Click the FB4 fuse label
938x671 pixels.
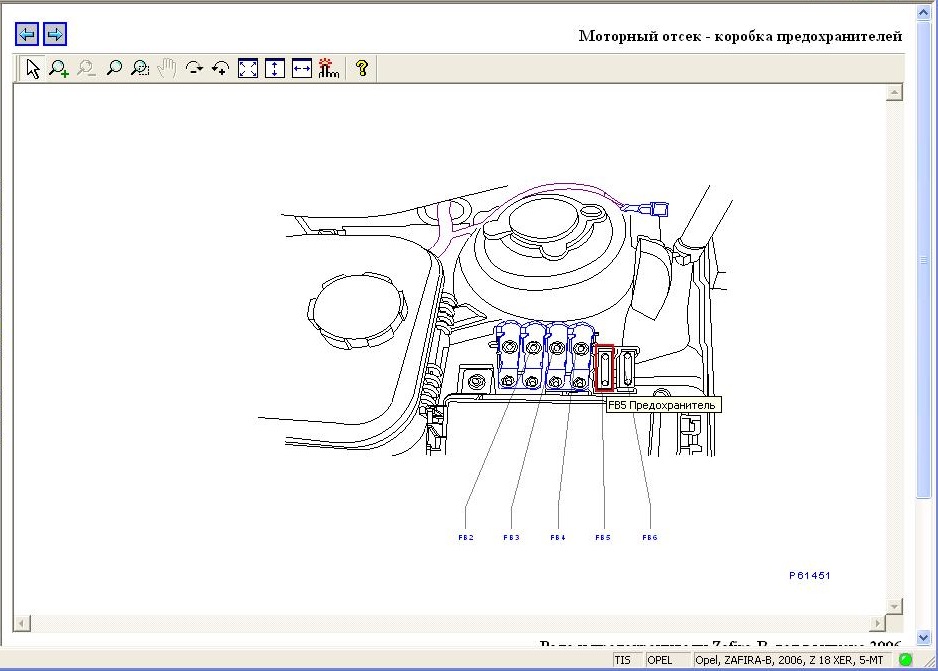(558, 538)
